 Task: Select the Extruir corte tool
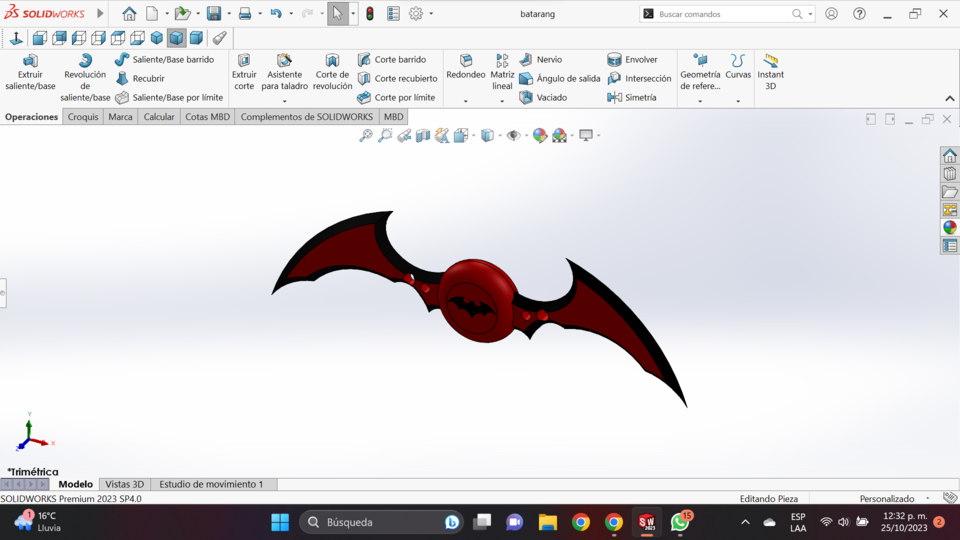[x=244, y=72]
